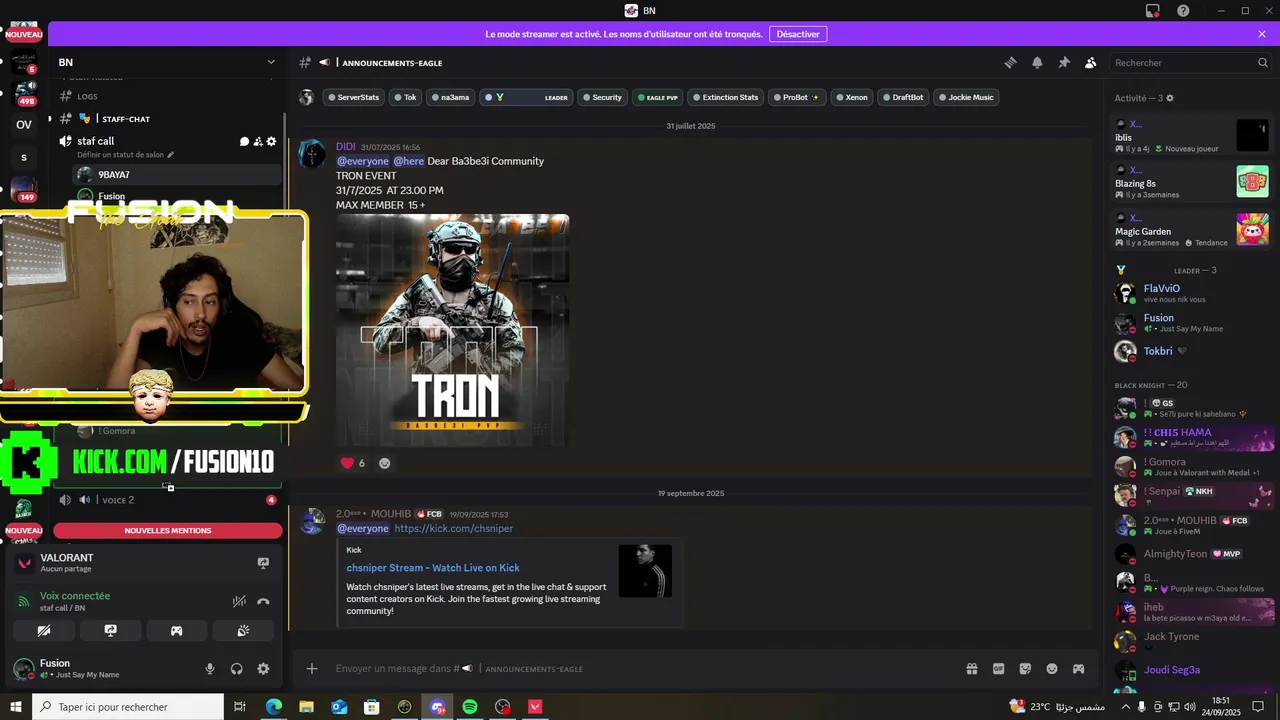Toggle member list visibility icon

point(1090,63)
